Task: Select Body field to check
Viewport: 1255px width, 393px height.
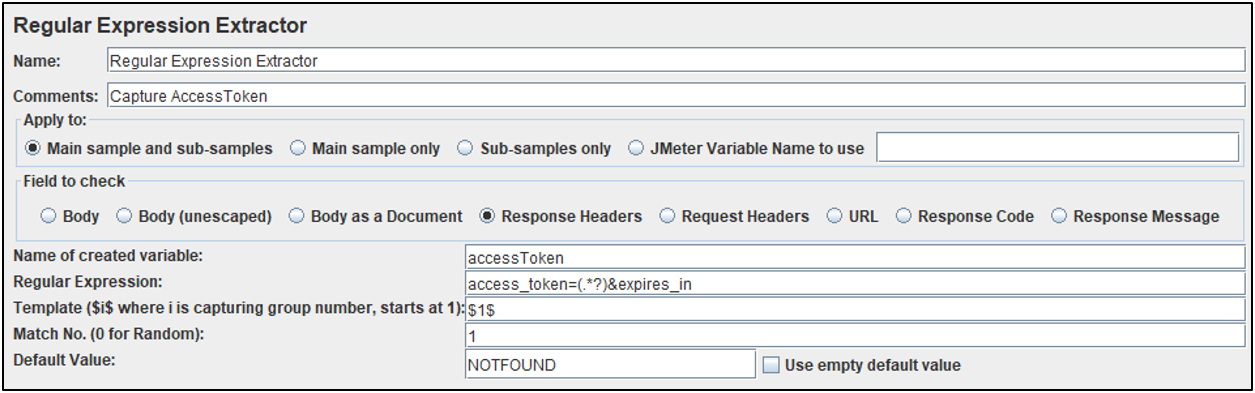Action: pos(48,216)
